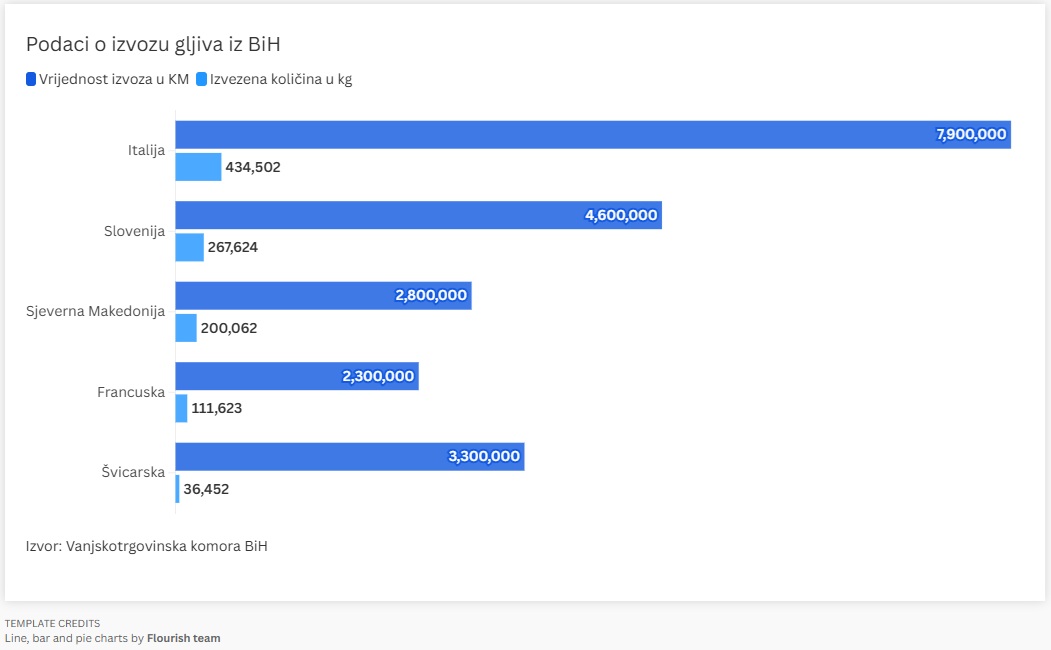Click the source note 'Izvor: Vanjskotrgovinska komora BiH'
Screen dimensions: 1051x650
point(146,546)
